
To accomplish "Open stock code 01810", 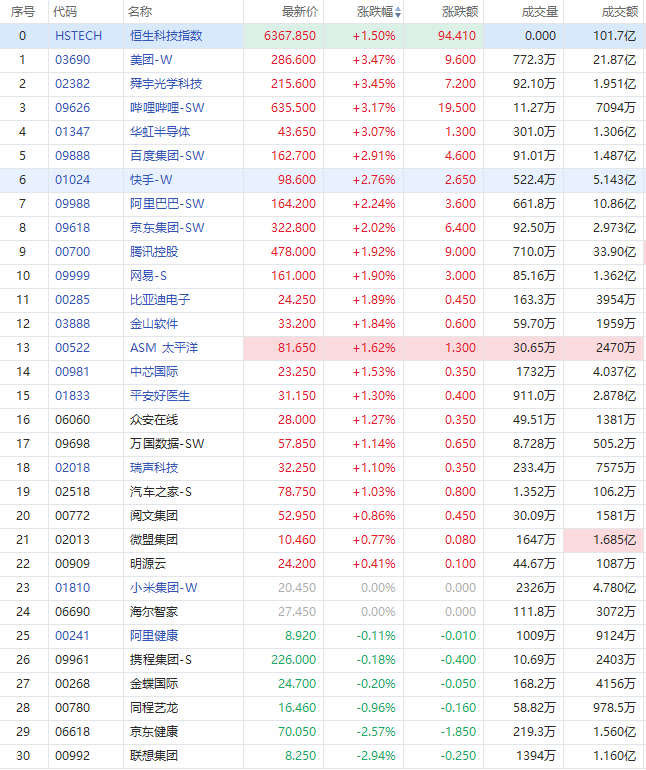I will pyautogui.click(x=73, y=588).
